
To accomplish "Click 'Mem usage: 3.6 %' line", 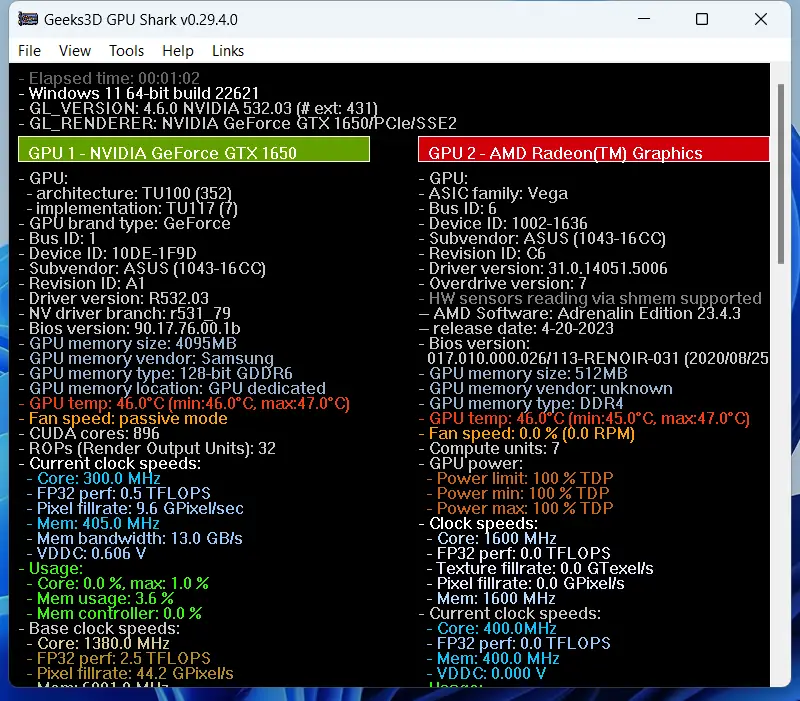I will pos(101,598).
